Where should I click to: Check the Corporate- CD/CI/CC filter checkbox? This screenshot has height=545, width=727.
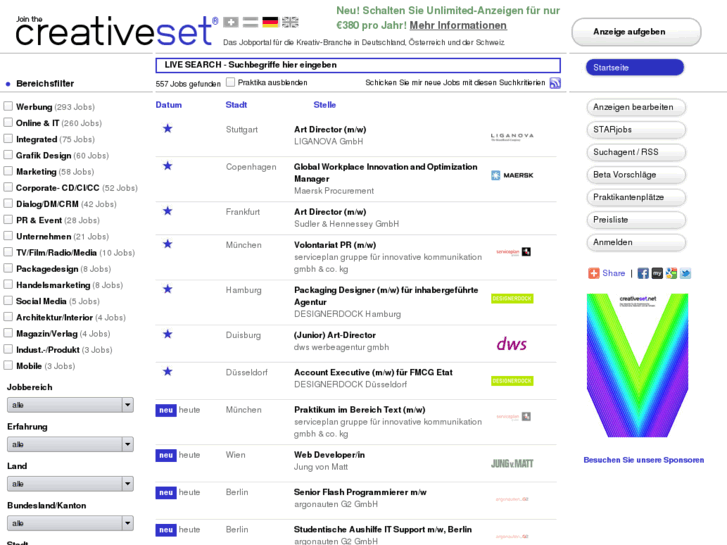pos(8,187)
